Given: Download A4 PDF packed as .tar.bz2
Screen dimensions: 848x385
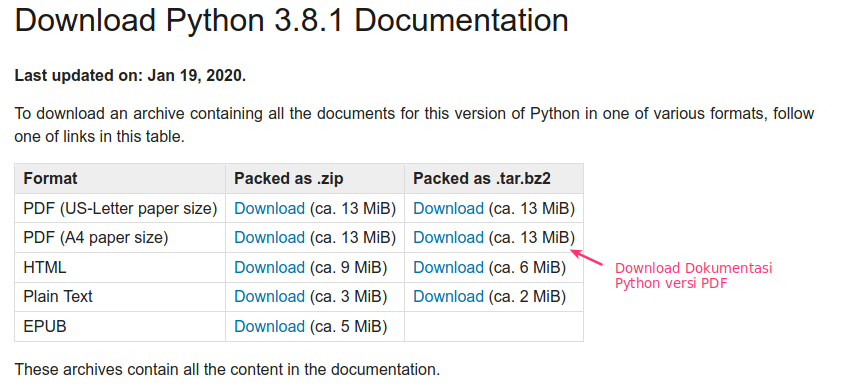Looking at the screenshot, I should coord(448,237).
